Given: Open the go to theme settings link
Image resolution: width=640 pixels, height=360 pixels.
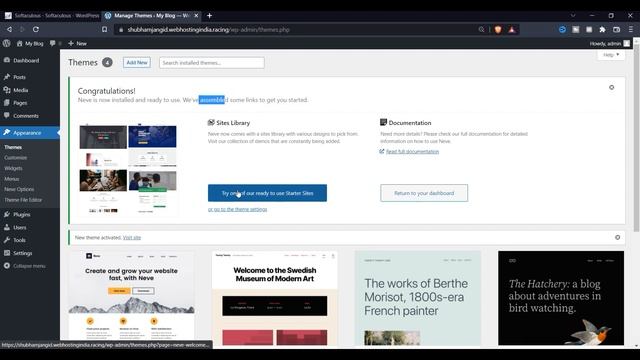Looking at the screenshot, I should click(x=238, y=209).
